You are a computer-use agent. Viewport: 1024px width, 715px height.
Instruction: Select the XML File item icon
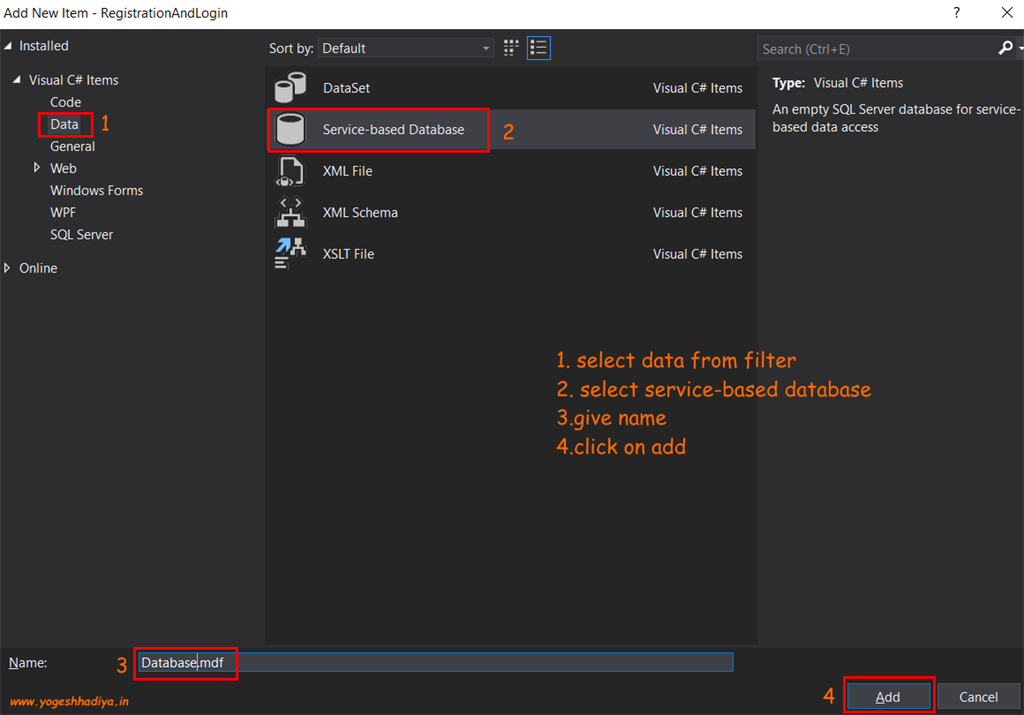coord(290,171)
